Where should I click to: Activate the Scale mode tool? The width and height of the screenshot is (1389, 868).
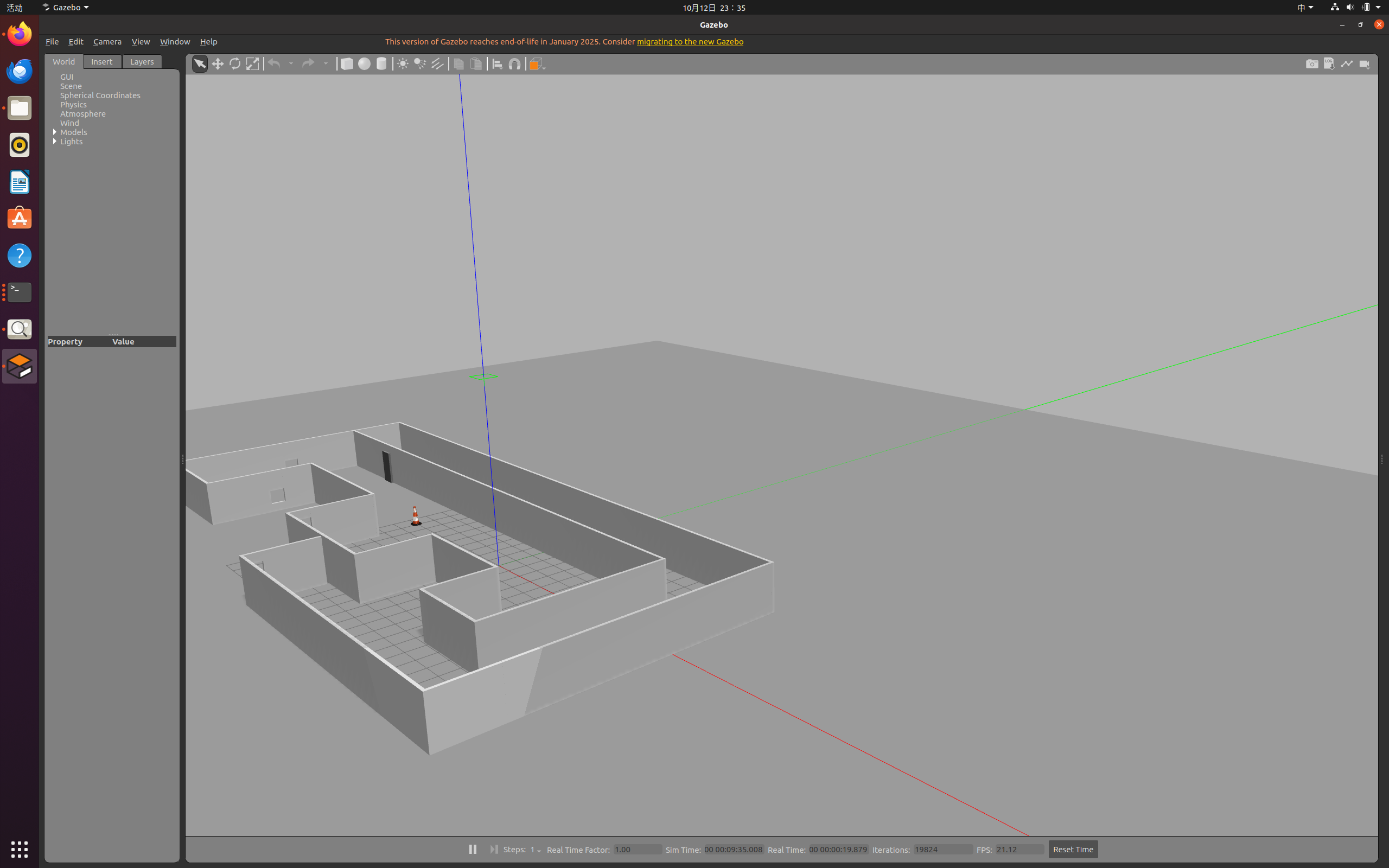(252, 63)
